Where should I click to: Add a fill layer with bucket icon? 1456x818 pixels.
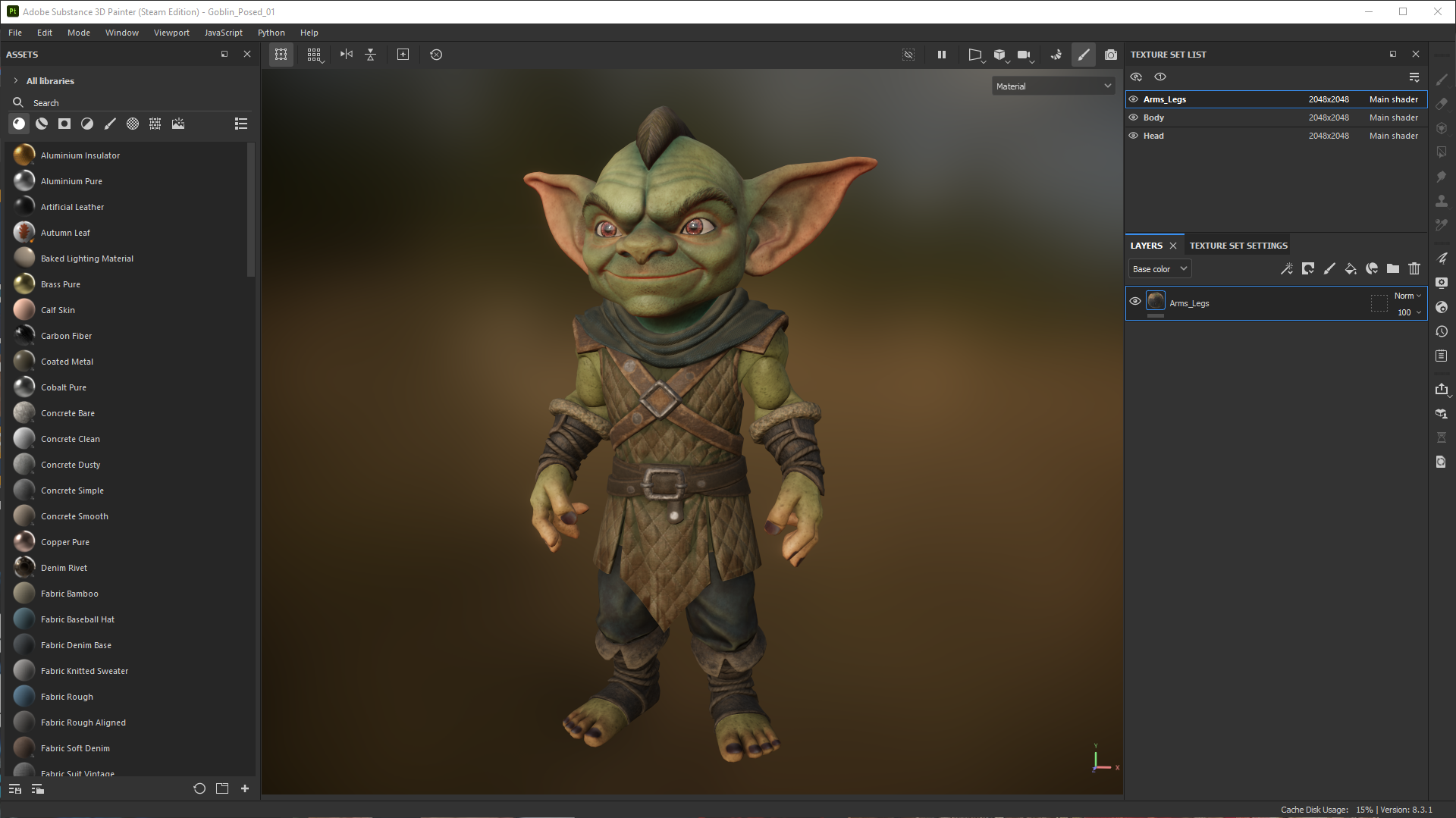tap(1350, 268)
